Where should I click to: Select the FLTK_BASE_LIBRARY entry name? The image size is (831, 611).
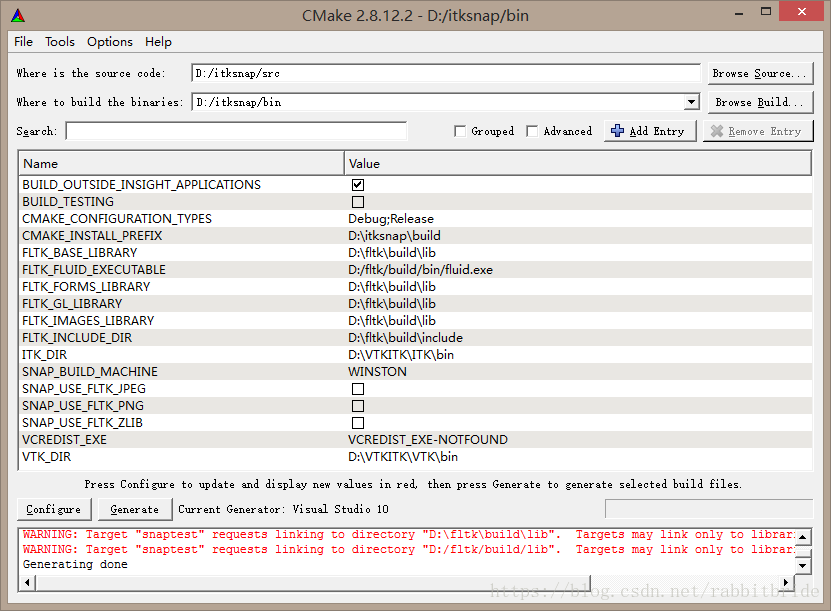pyautogui.click(x=79, y=253)
